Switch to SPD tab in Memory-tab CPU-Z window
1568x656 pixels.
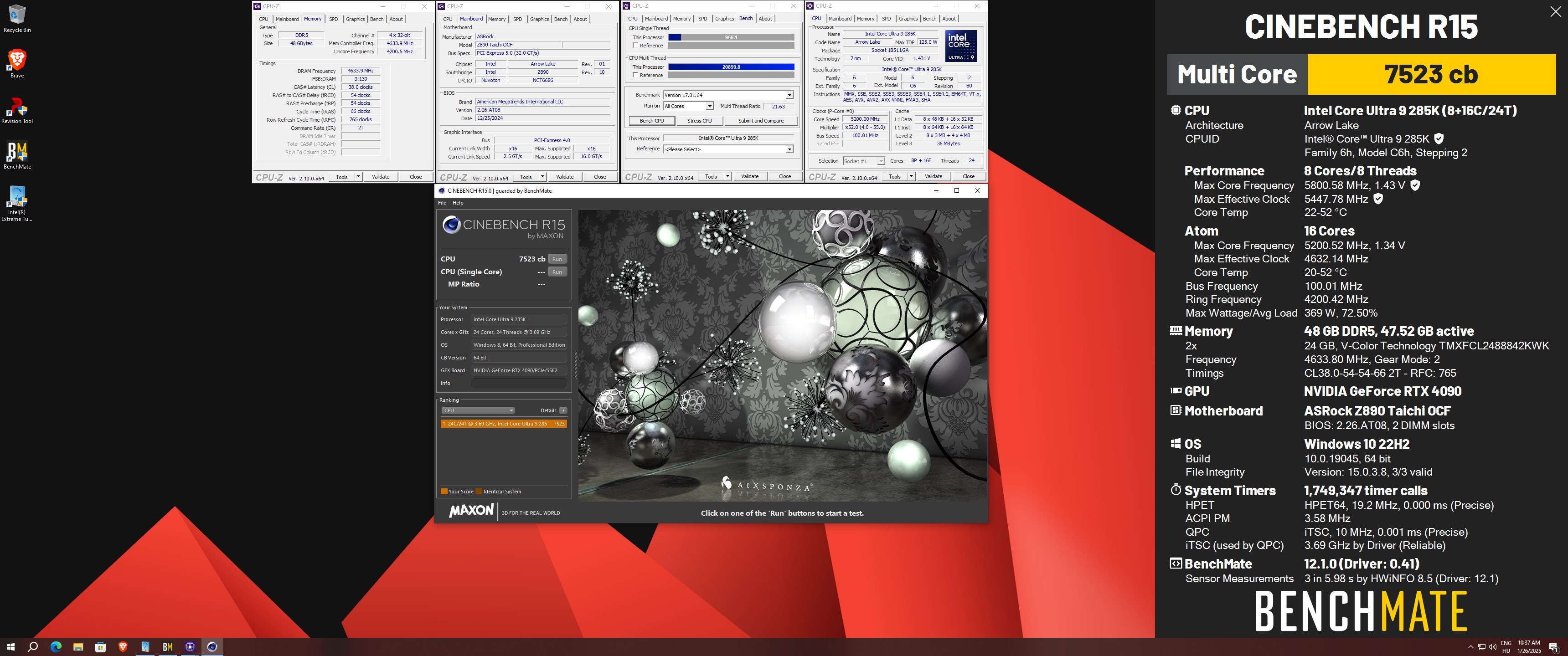tap(334, 20)
